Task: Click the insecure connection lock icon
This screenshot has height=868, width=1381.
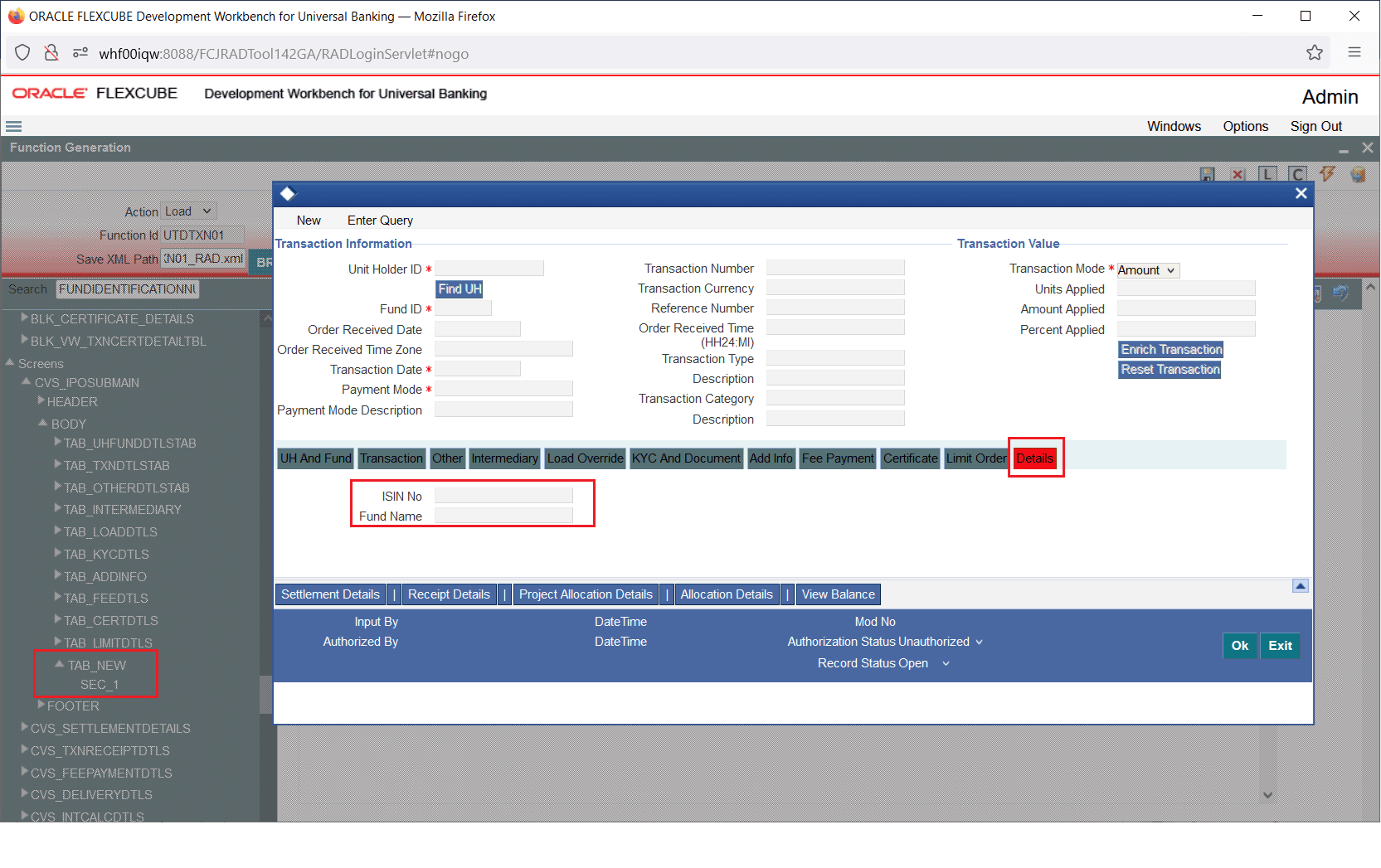Action: (51, 53)
